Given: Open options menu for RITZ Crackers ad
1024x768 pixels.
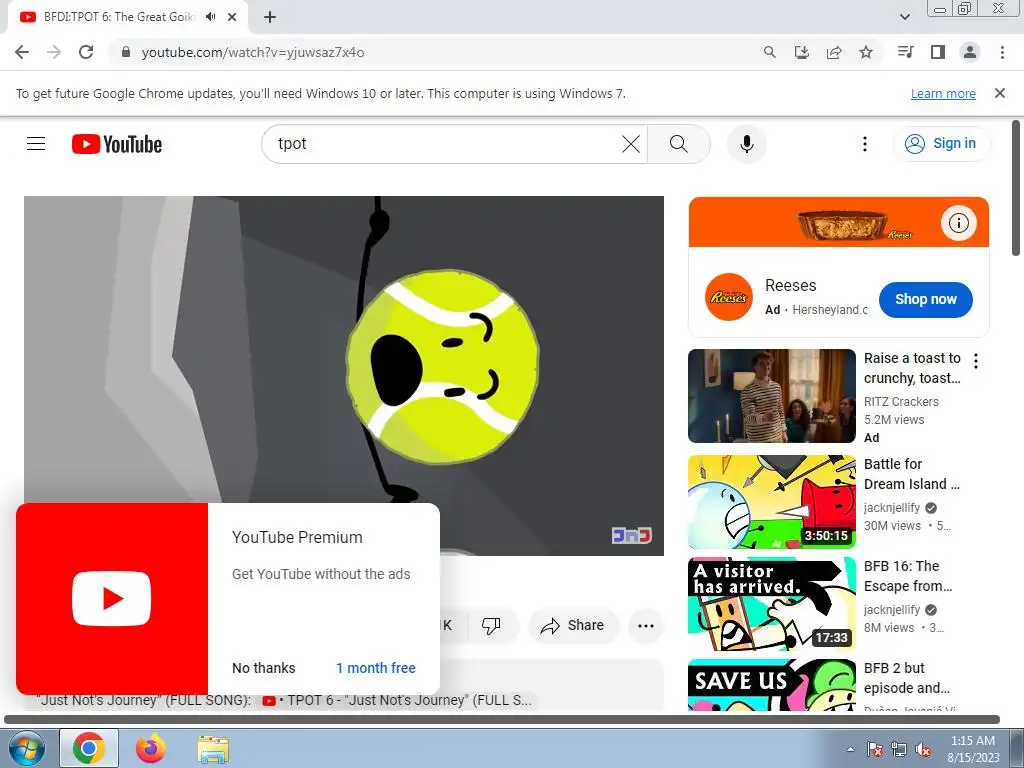Looking at the screenshot, I should (976, 361).
